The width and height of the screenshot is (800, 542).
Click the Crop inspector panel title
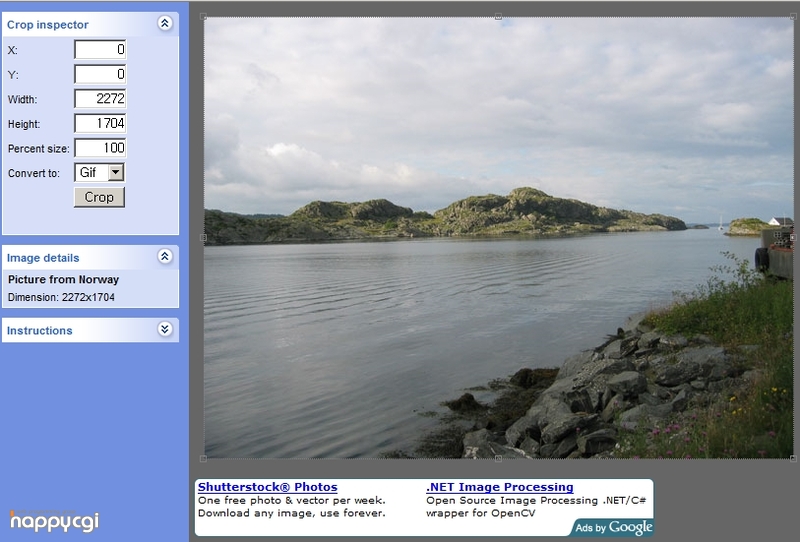pos(47,24)
